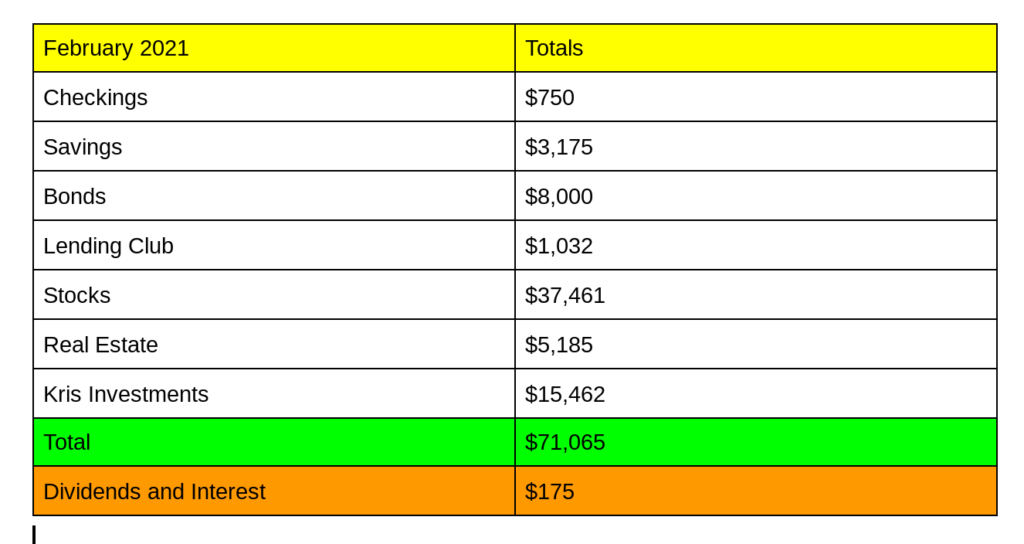
Task: Click the $5,185 real estate value
Action: tap(559, 345)
